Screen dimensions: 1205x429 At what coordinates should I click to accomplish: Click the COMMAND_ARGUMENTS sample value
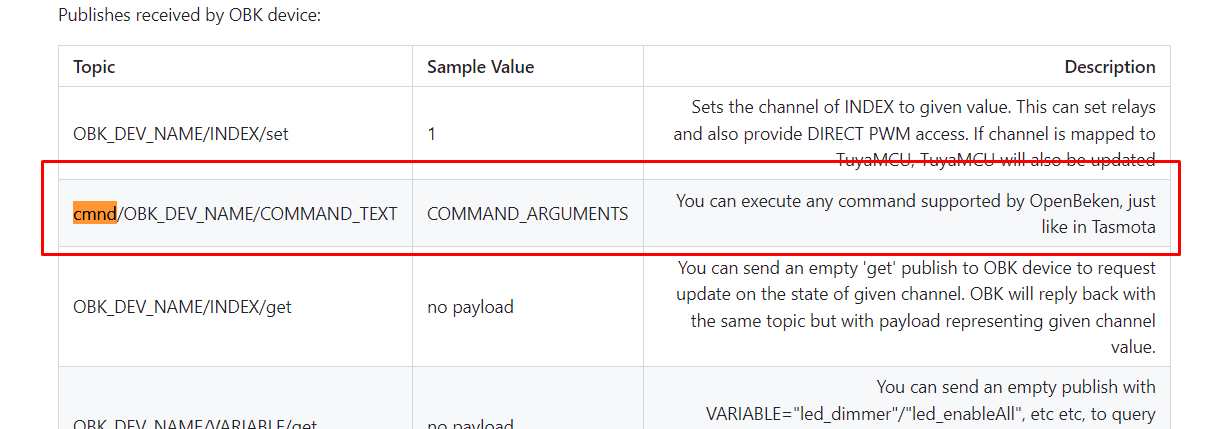click(x=527, y=213)
